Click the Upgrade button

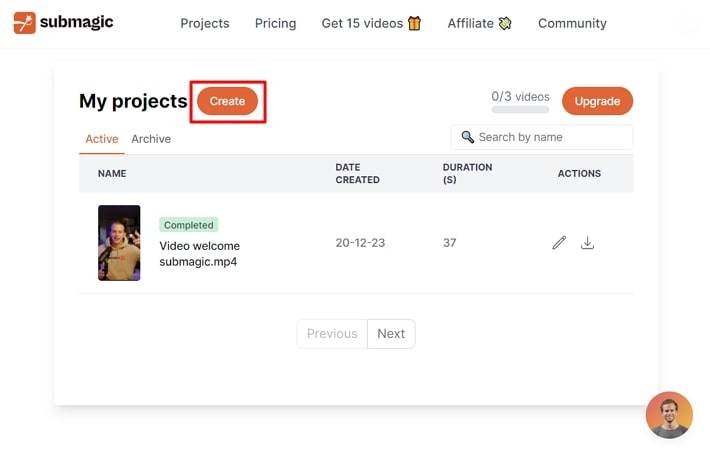click(597, 101)
